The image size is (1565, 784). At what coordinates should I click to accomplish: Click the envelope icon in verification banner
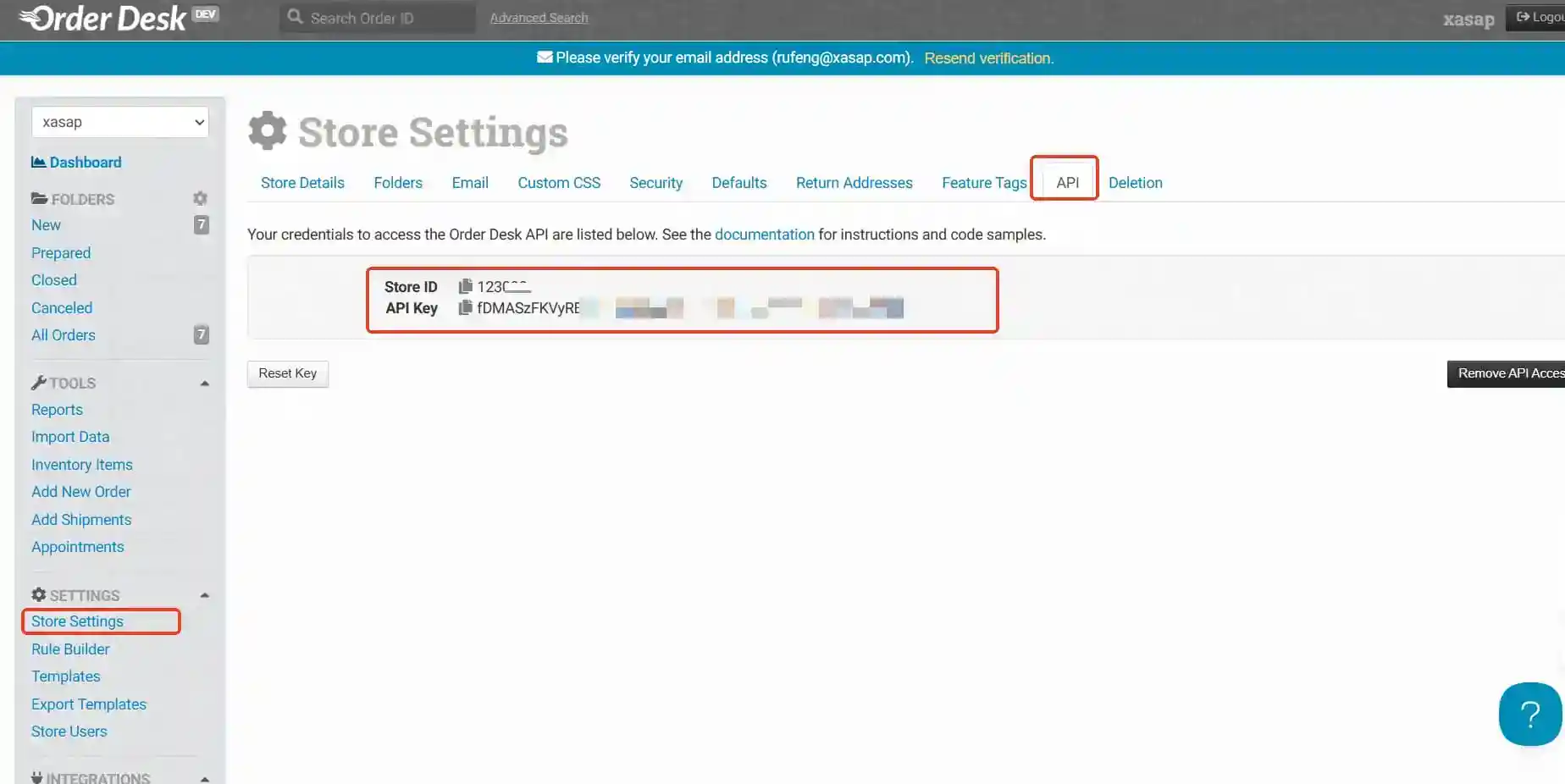point(545,57)
